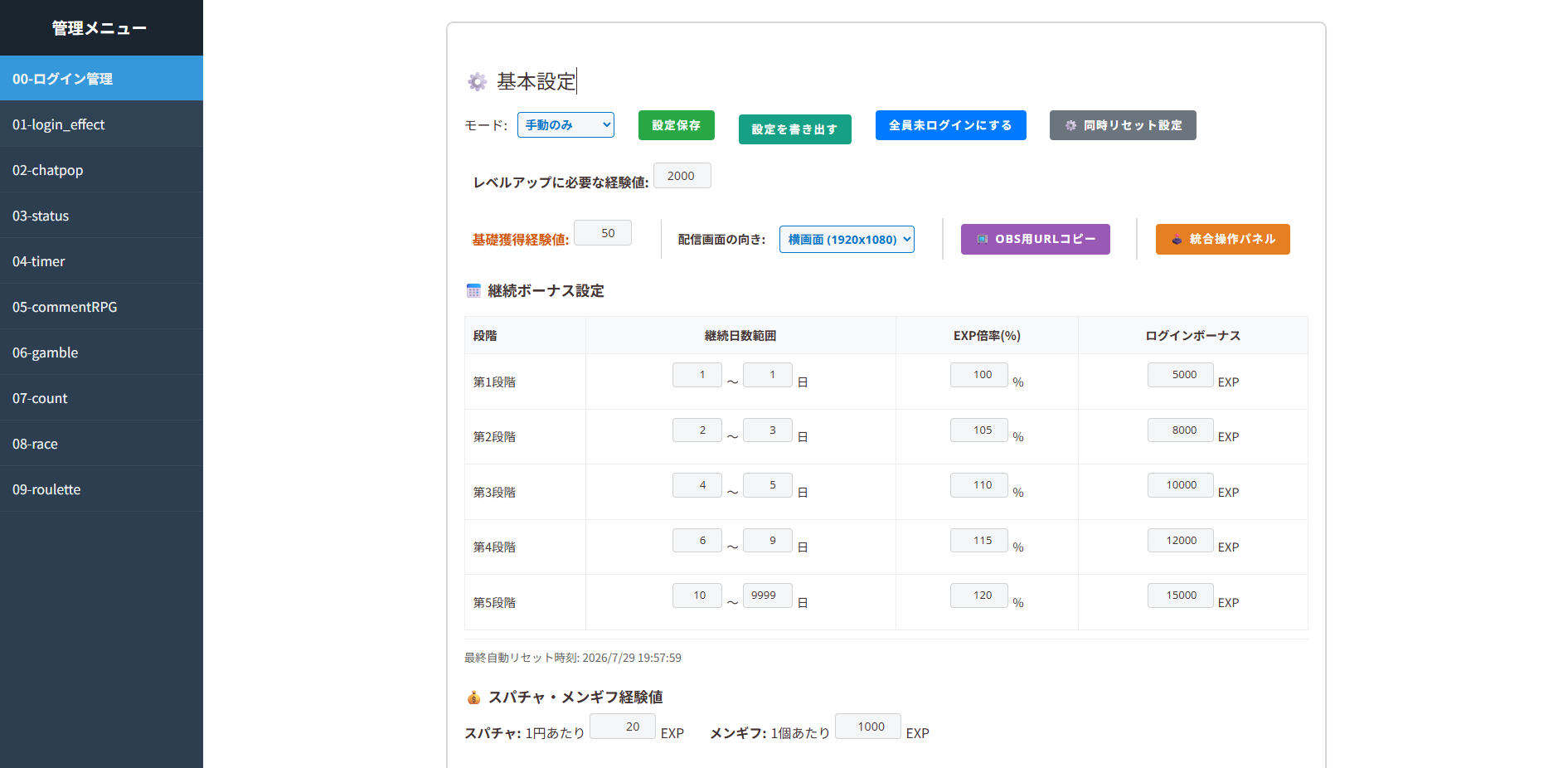Open 00-ログイン管理 in the sidebar
This screenshot has width=1568, height=768.
coord(101,79)
